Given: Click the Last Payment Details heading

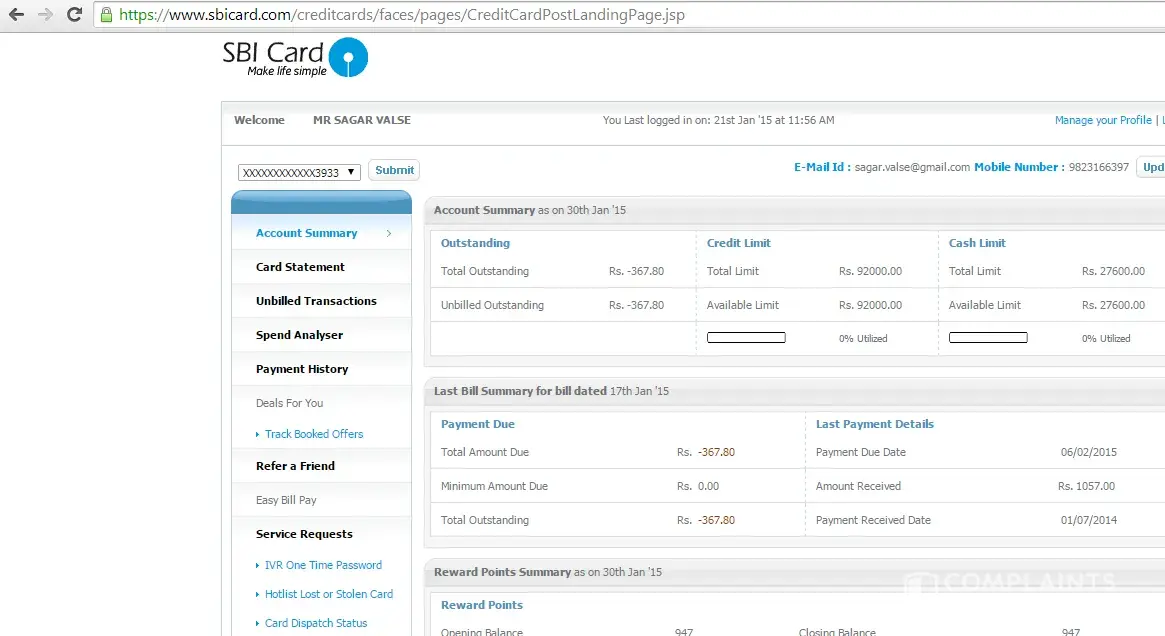Looking at the screenshot, I should pyautogui.click(x=874, y=424).
